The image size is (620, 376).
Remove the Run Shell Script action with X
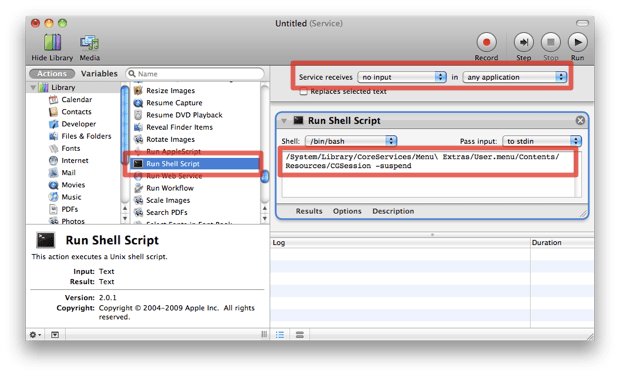(580, 120)
